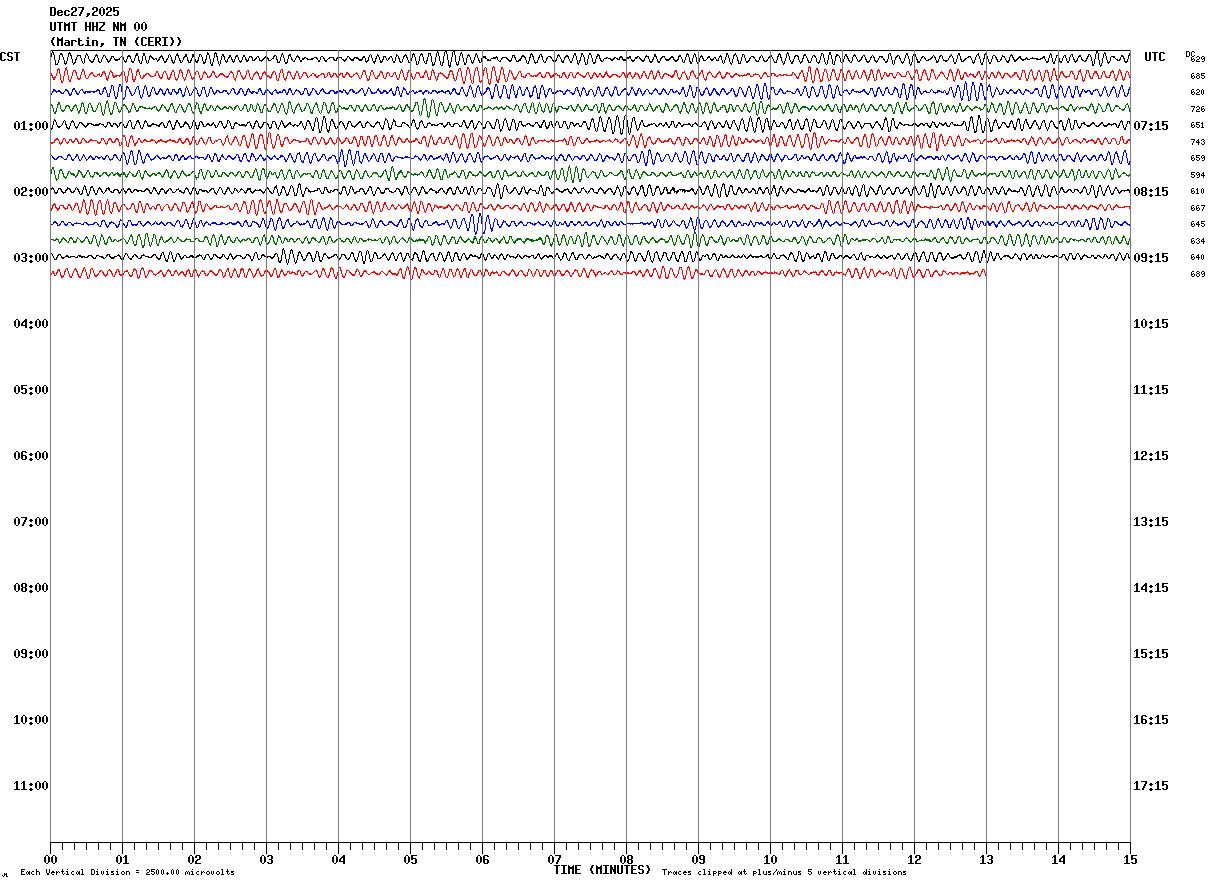Click the DC offset value '685'
Viewport: 1210px width, 886px height.
coord(1198,76)
